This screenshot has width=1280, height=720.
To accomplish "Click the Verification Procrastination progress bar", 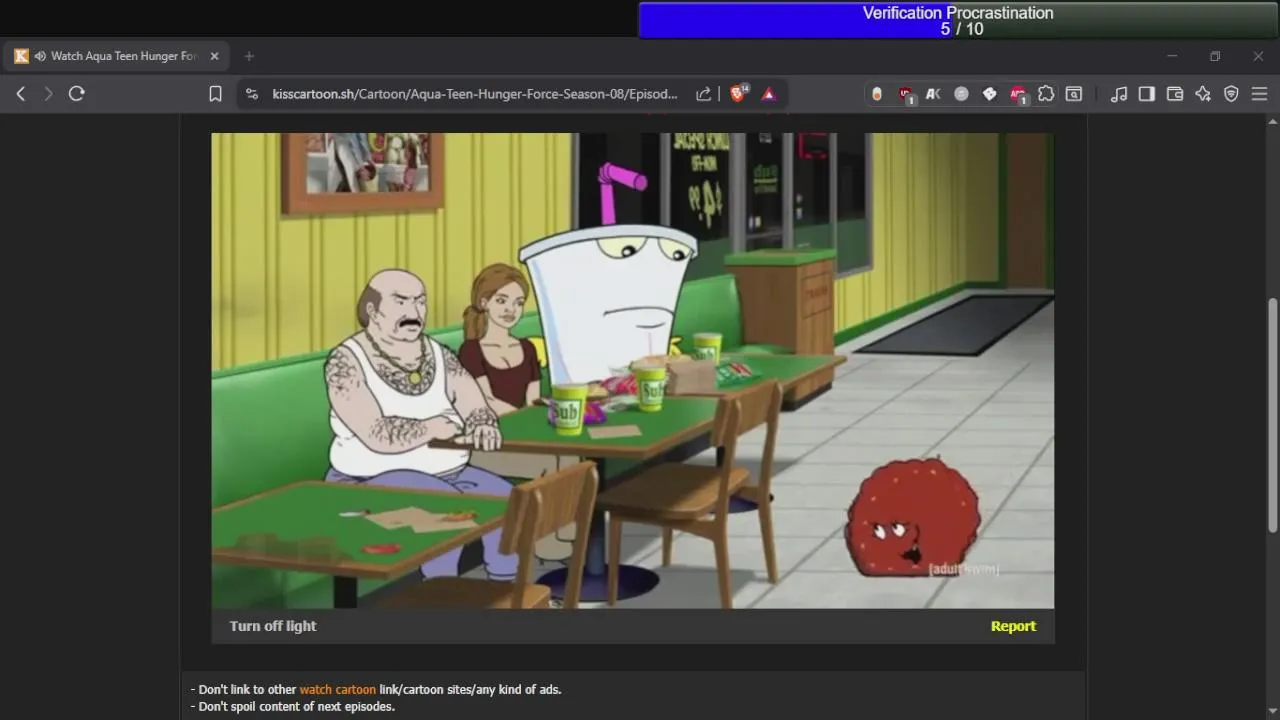I will (x=958, y=20).
